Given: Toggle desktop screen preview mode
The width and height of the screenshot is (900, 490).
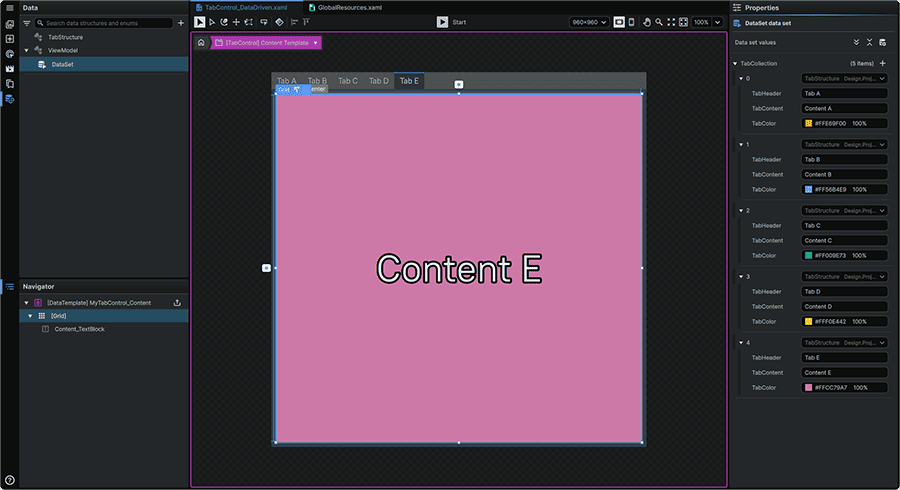Looking at the screenshot, I should point(619,22).
